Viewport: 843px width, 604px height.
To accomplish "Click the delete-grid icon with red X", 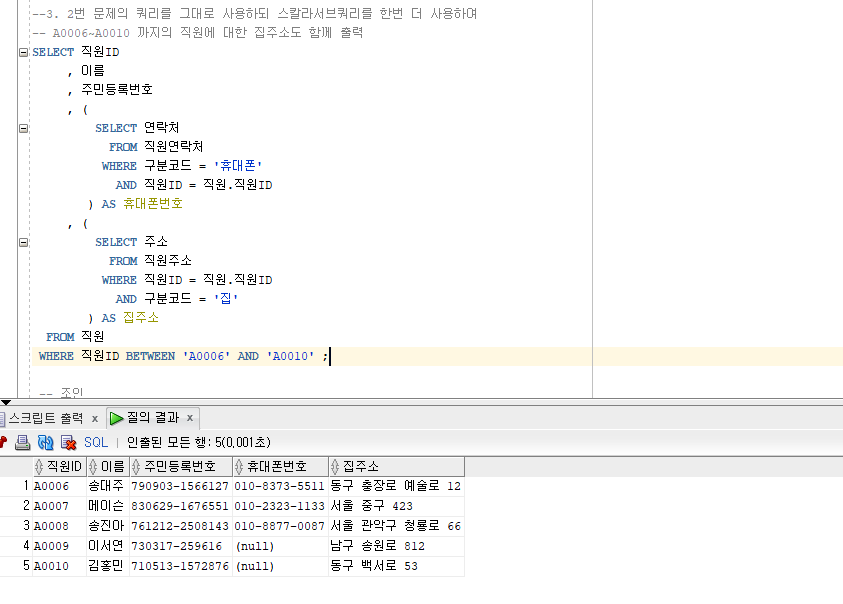I will (x=68, y=441).
